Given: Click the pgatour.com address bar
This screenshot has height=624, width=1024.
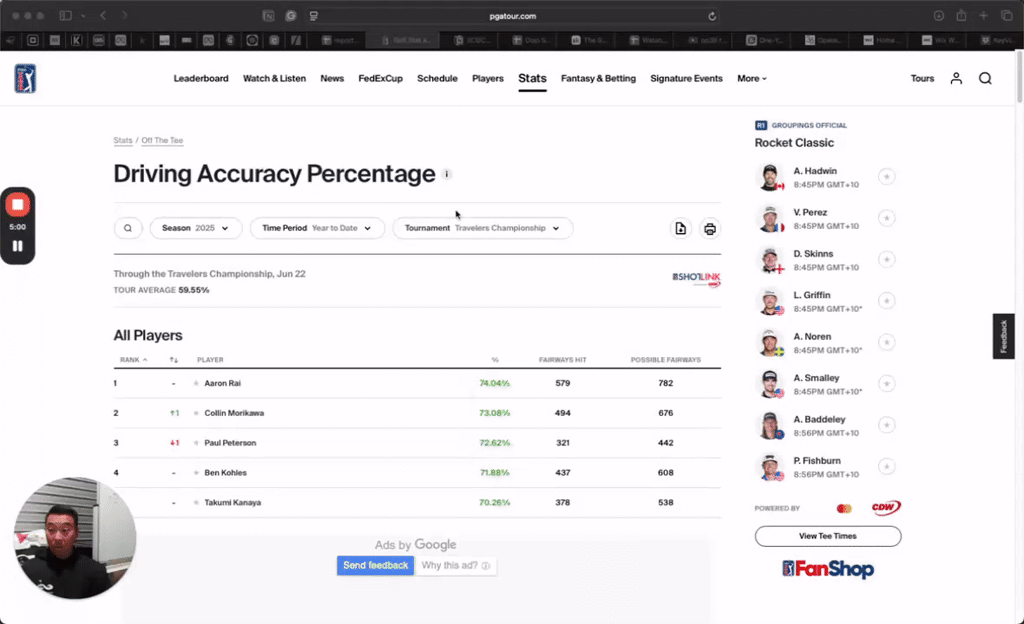Looking at the screenshot, I should point(513,16).
